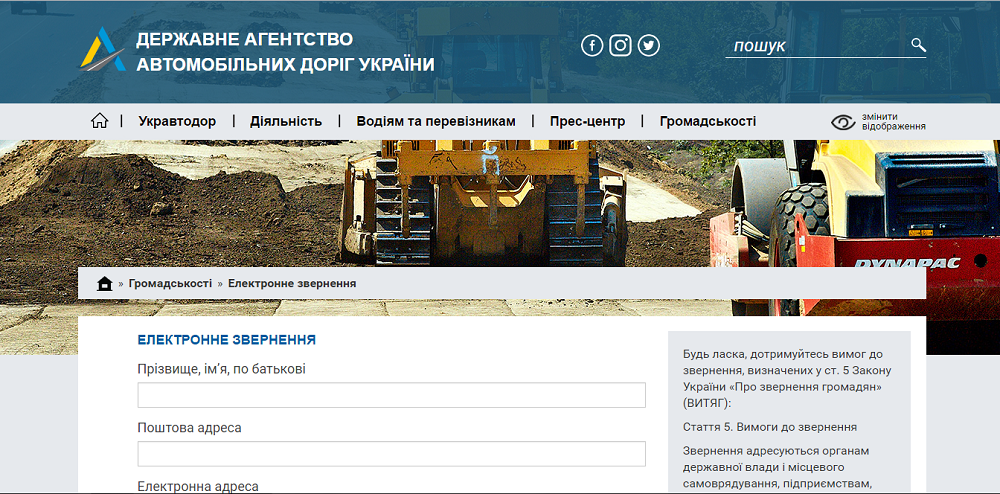This screenshot has width=1000, height=494.
Task: Click the site title 'Державне агентство автомобільних доріг України'
Action: point(285,52)
